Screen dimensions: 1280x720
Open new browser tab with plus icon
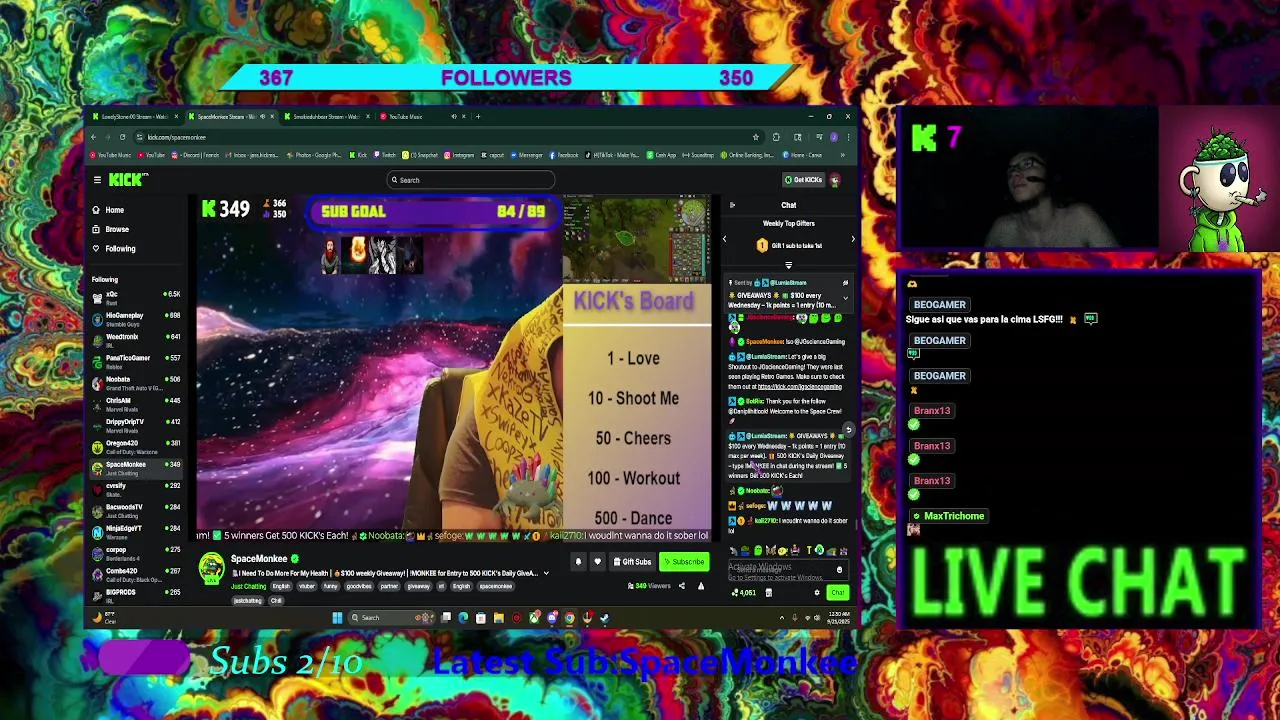coord(478,117)
